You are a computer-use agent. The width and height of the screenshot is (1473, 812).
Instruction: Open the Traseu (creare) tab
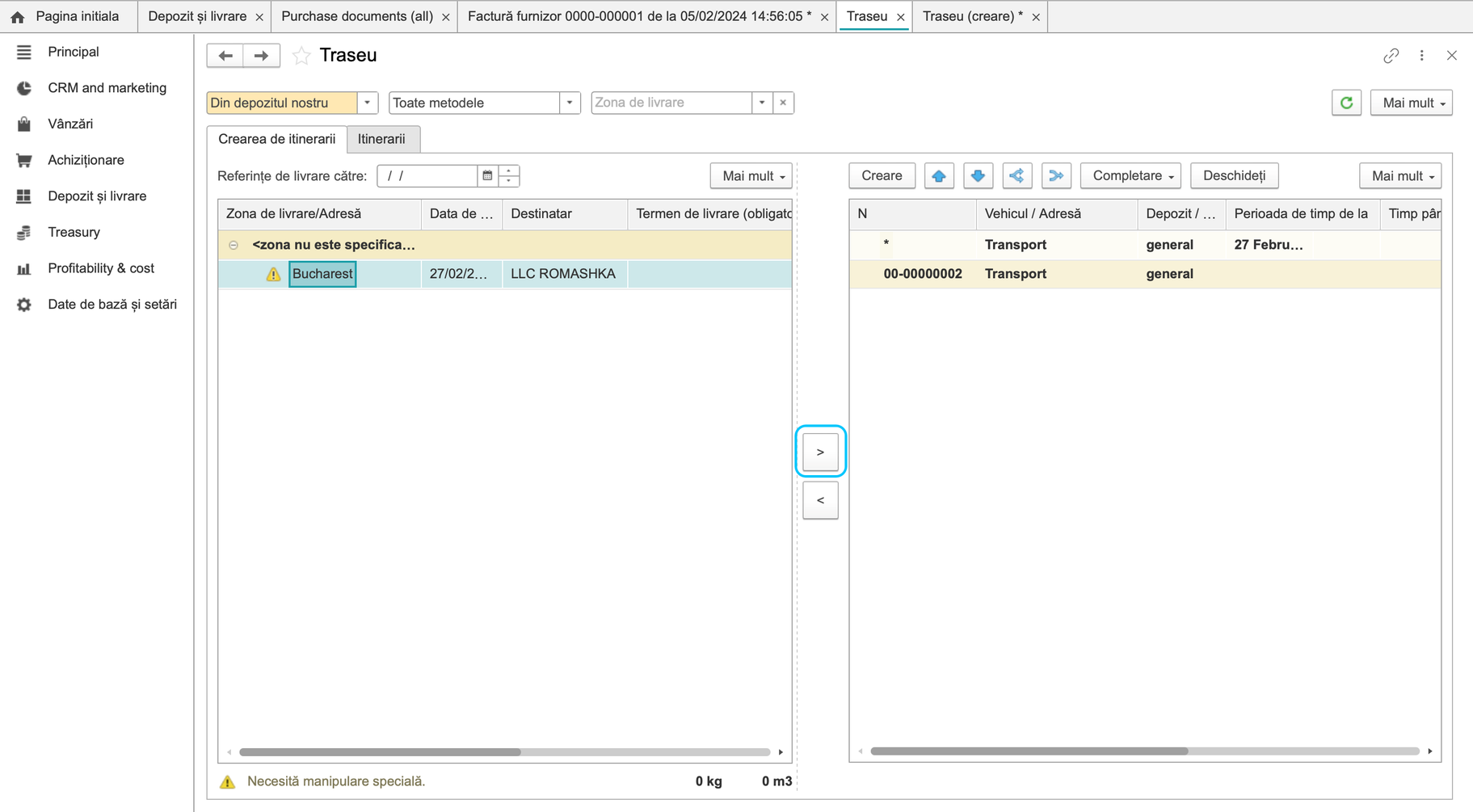click(973, 16)
